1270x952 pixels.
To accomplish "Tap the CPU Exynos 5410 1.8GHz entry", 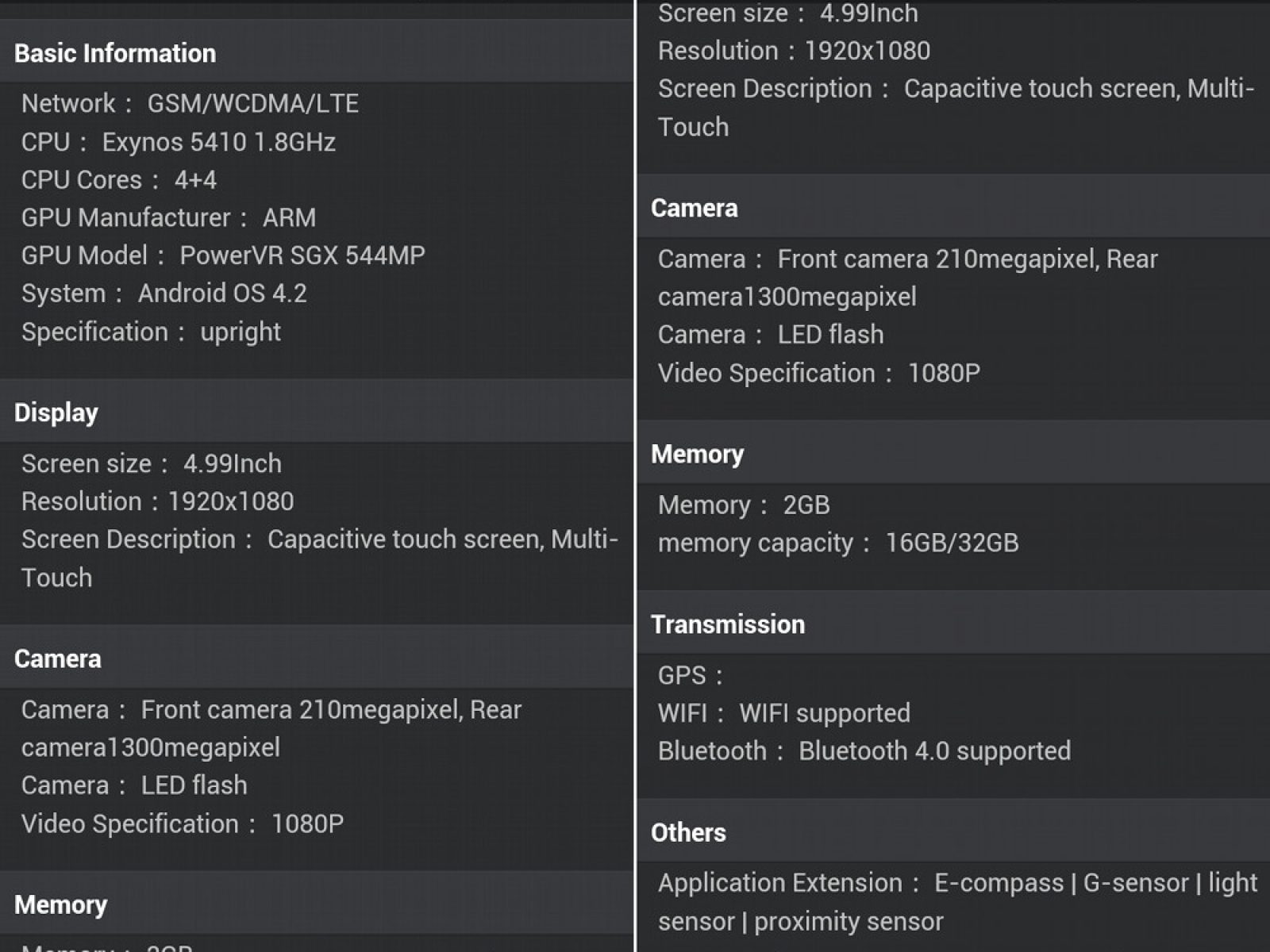I will (x=179, y=142).
